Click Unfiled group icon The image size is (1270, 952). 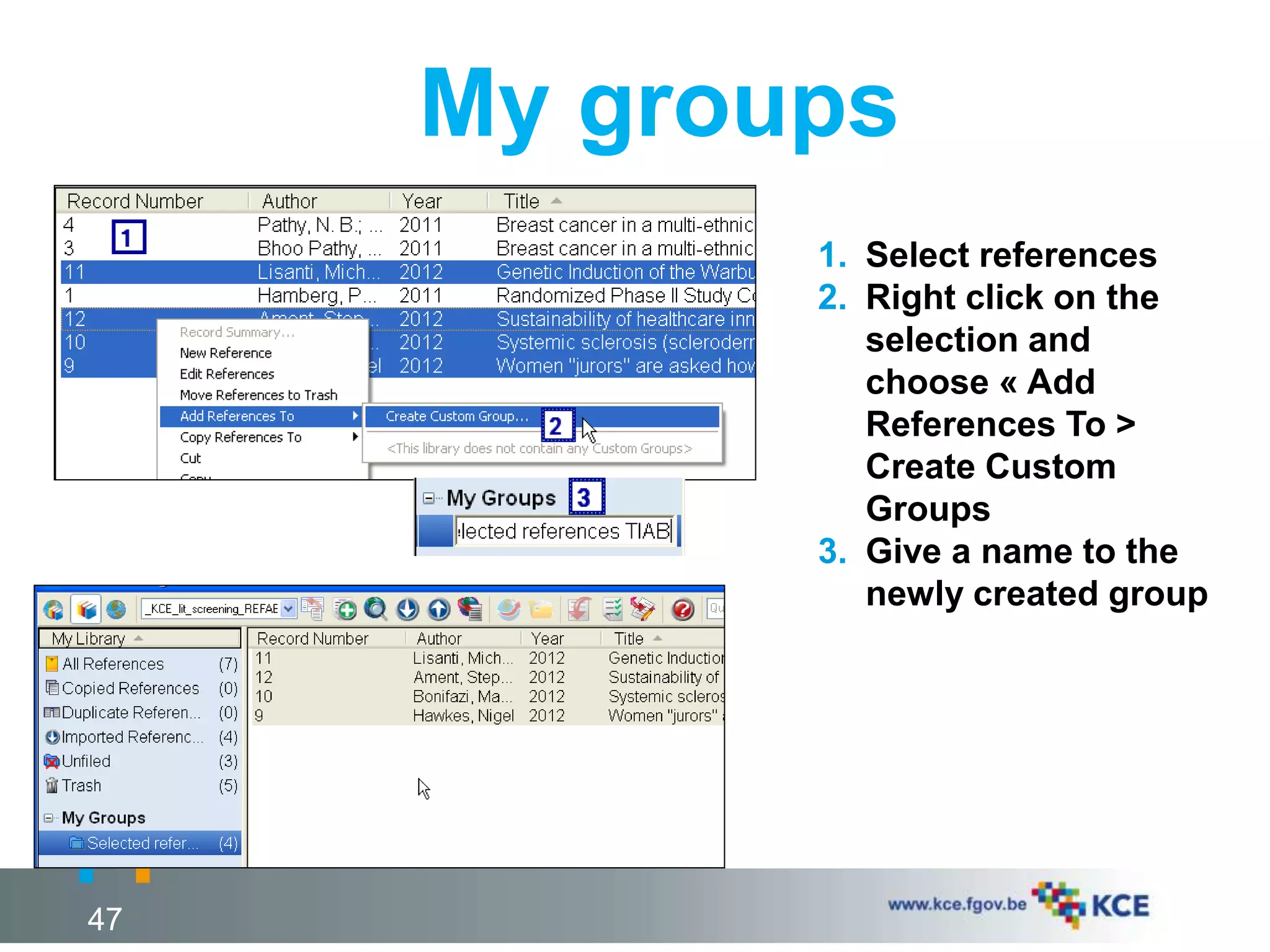tap(52, 761)
